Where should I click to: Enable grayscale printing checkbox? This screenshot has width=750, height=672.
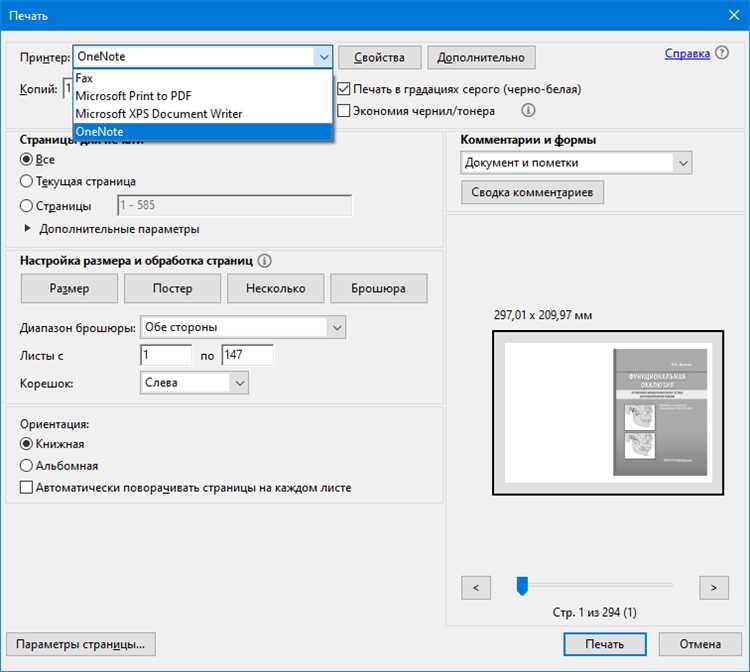[343, 89]
